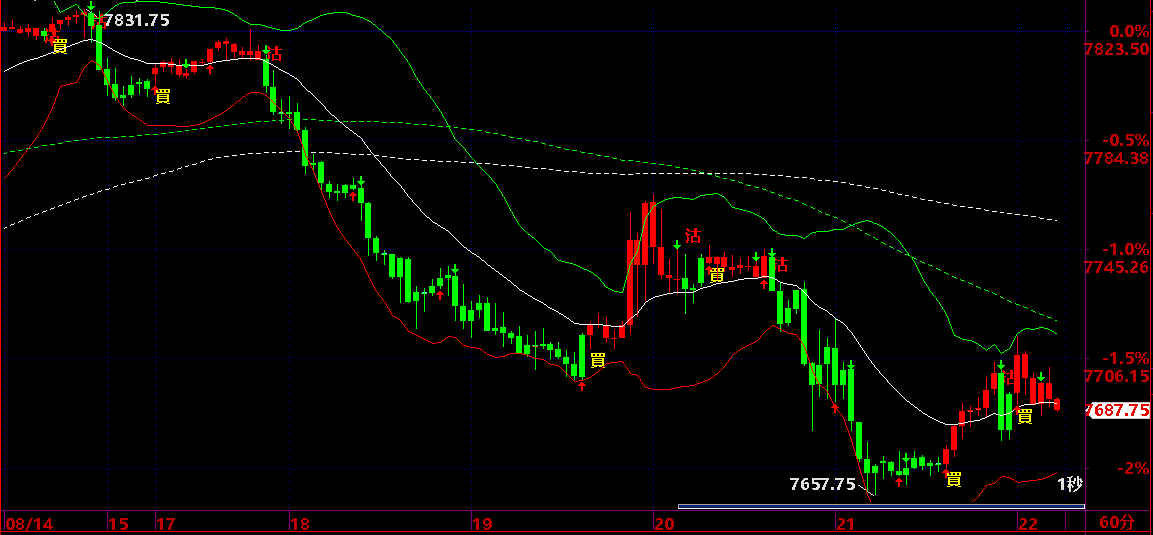The image size is (1153, 535).
Task: Click the 60分 timeframe label
Action: (x=1117, y=523)
